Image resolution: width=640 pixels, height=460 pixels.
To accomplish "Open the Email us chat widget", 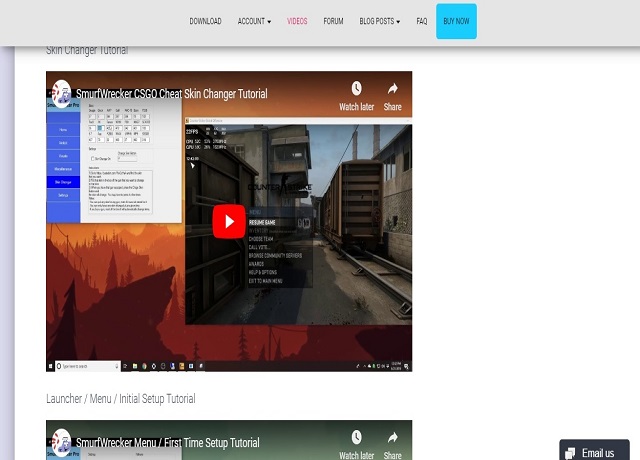I will click(594, 452).
